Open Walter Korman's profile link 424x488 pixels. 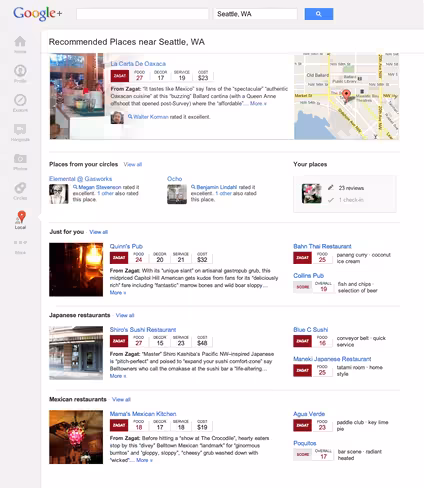coord(151,117)
